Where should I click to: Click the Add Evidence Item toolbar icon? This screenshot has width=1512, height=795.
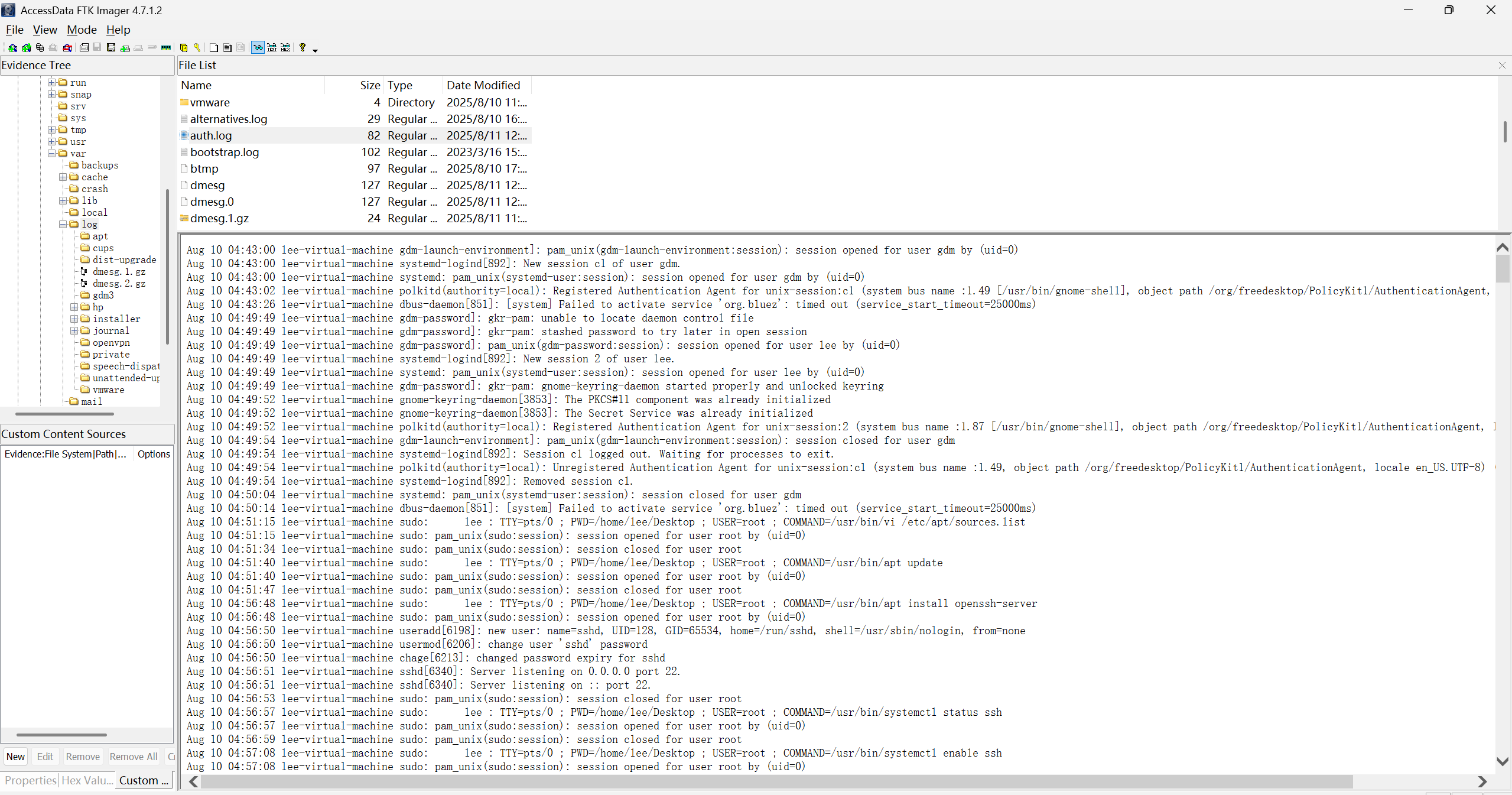(12, 48)
